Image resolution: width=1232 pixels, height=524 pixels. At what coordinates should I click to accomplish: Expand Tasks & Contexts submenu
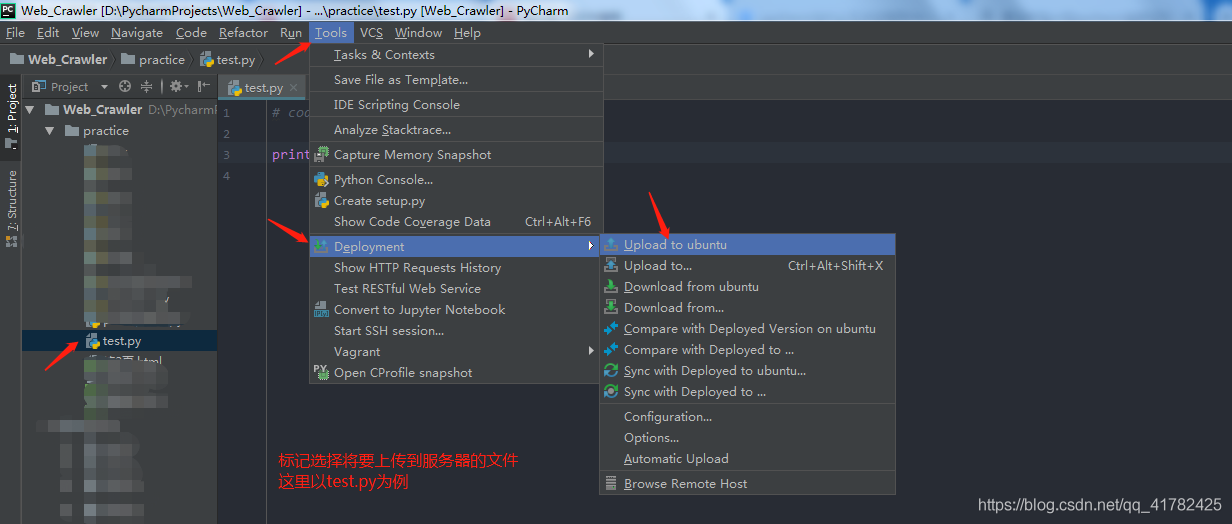click(x=457, y=55)
